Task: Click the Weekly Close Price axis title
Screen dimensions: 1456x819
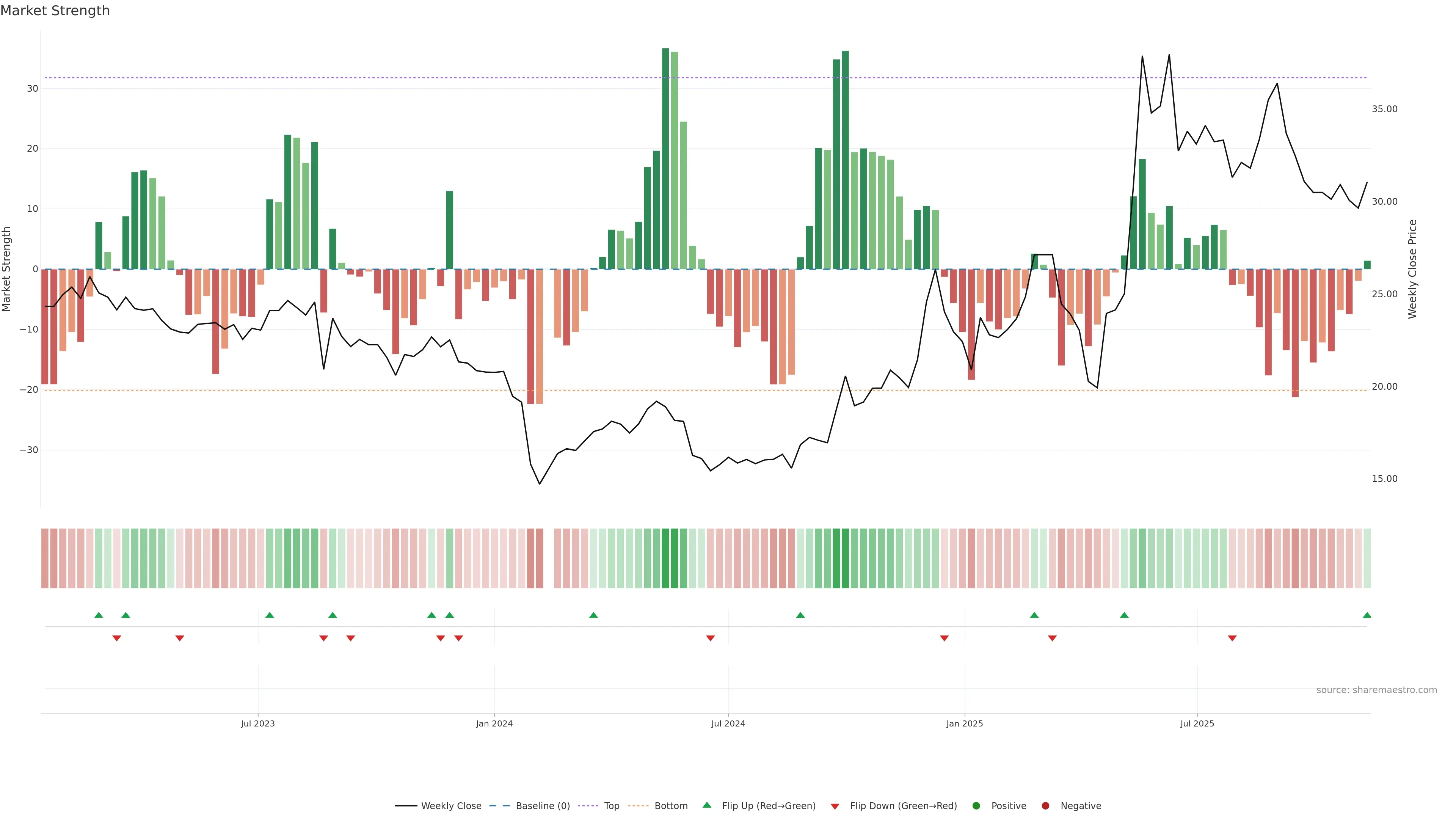Action: [1412, 269]
